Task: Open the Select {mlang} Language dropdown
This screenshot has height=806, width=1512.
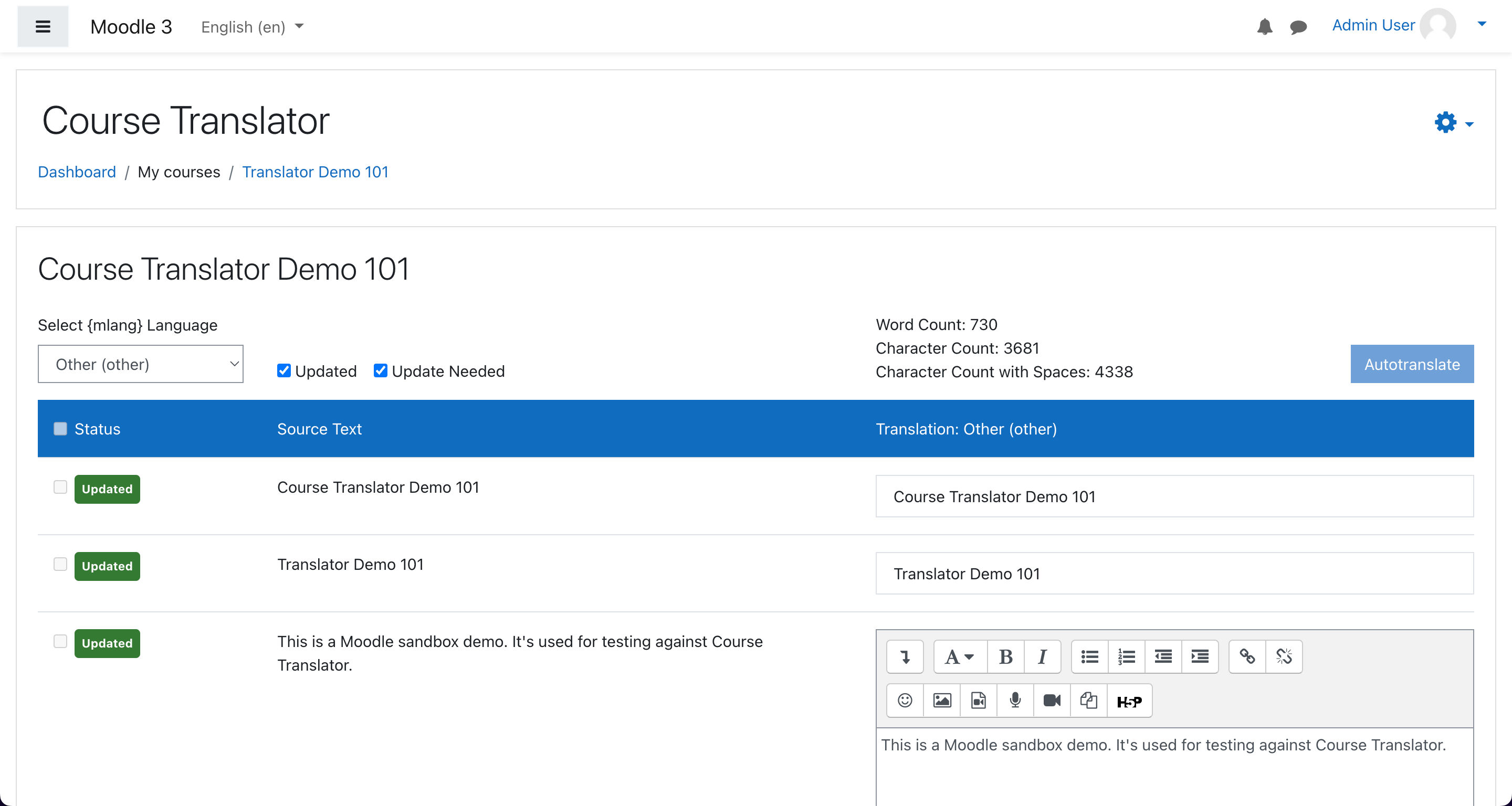Action: pos(140,364)
